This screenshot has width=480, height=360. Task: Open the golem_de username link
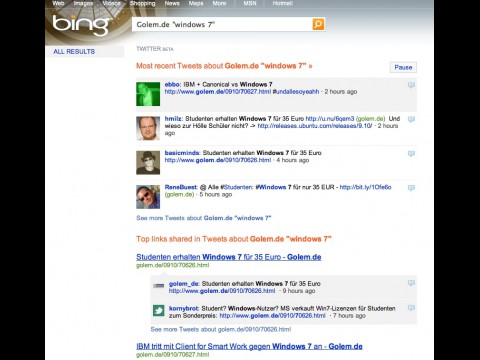(184, 284)
